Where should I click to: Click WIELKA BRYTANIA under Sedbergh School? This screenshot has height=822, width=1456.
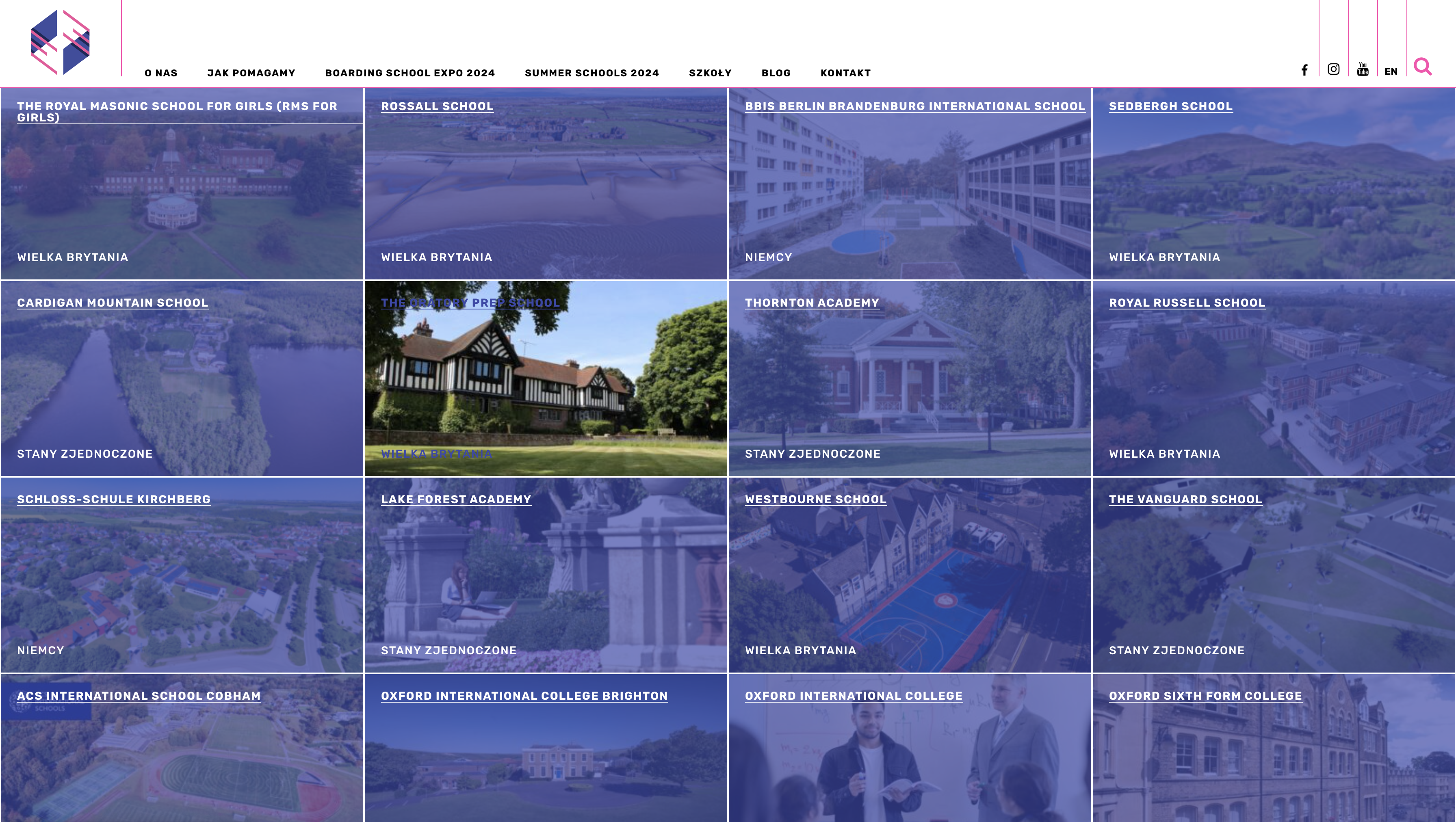pyautogui.click(x=1164, y=257)
